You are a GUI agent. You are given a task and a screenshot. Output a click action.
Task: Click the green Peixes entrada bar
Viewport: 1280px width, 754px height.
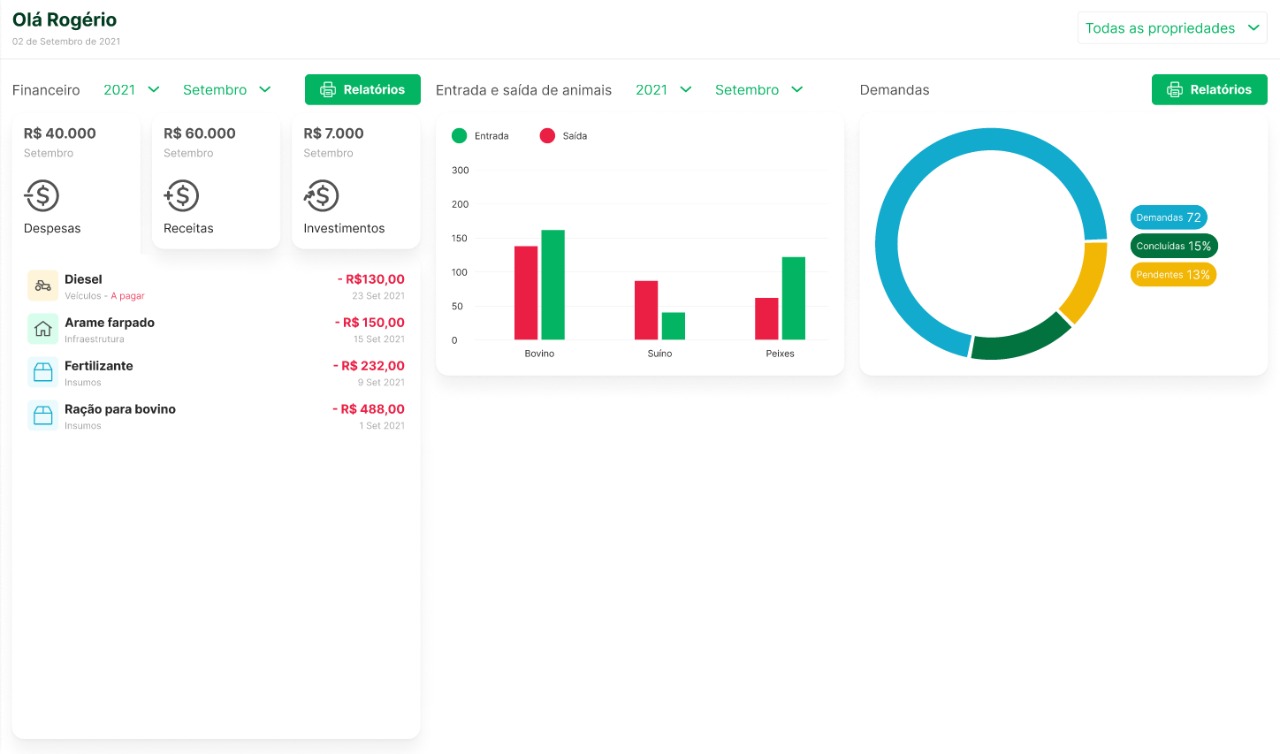[794, 298]
